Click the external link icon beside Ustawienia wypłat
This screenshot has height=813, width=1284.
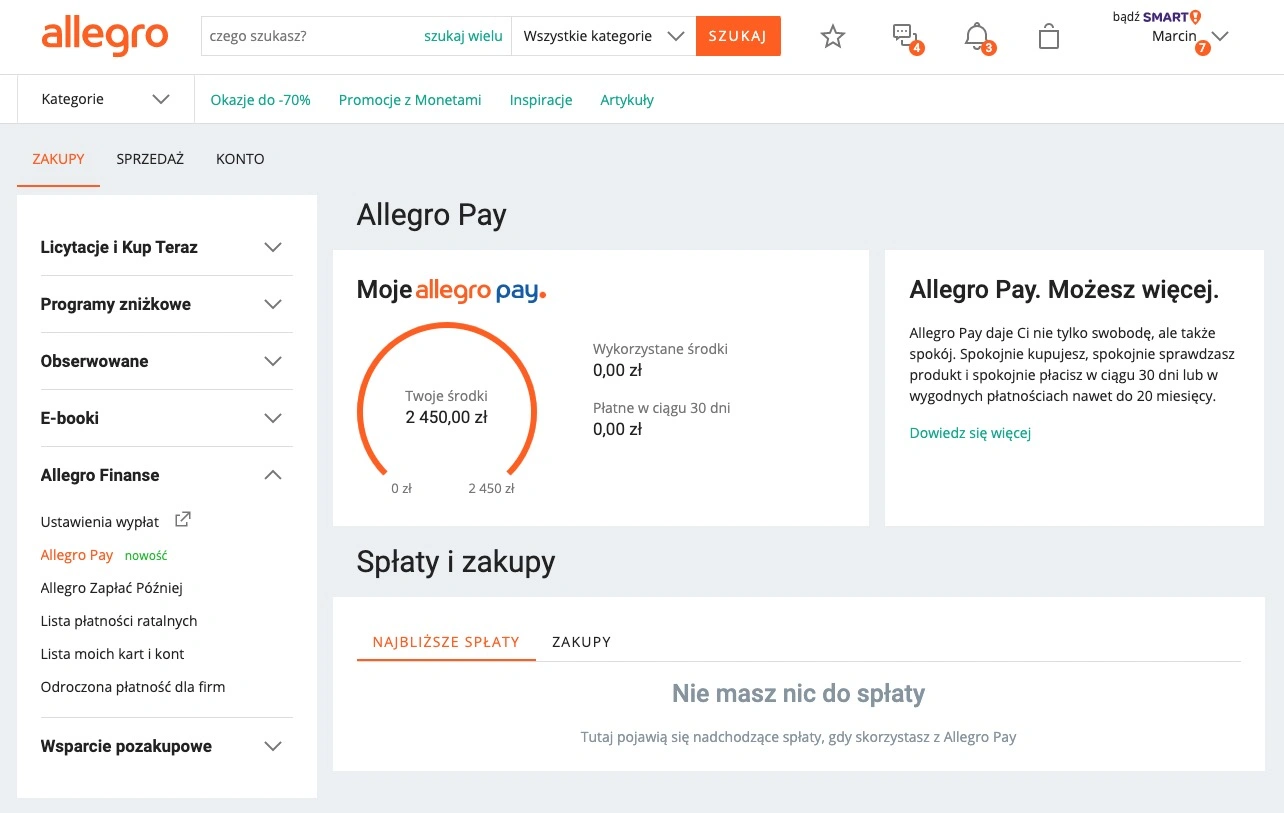click(183, 520)
